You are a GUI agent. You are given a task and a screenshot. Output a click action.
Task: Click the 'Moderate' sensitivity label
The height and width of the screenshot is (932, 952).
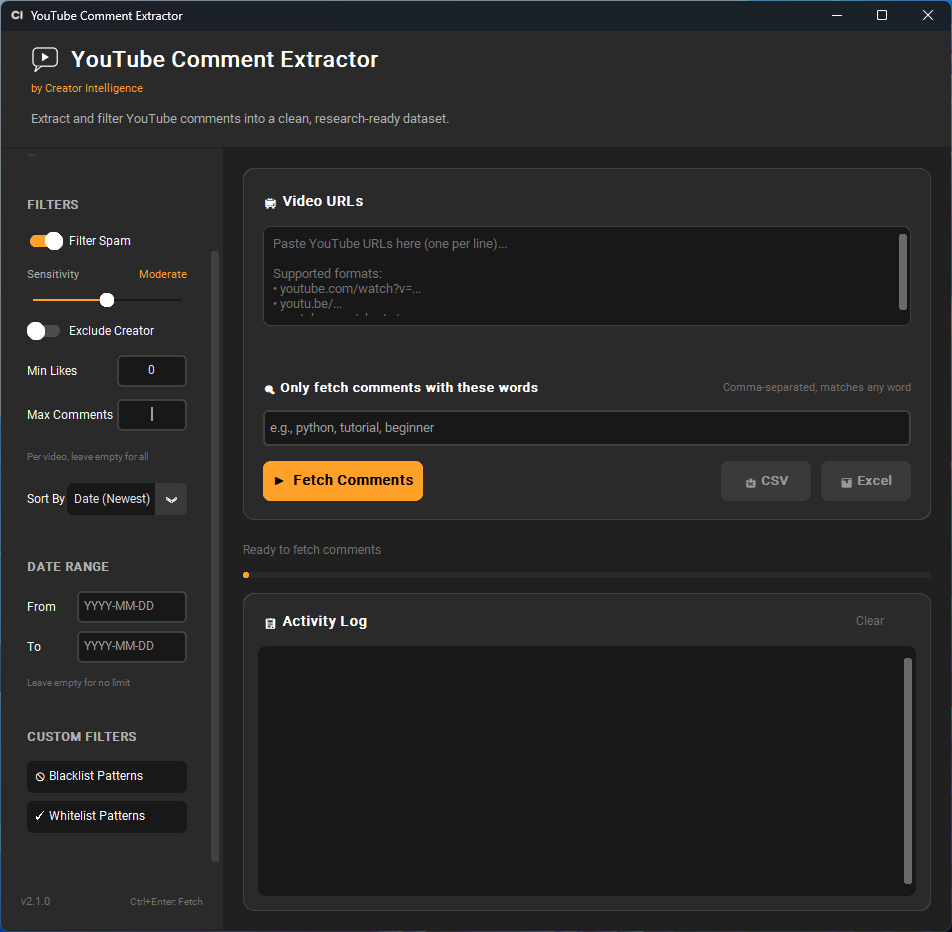point(163,274)
